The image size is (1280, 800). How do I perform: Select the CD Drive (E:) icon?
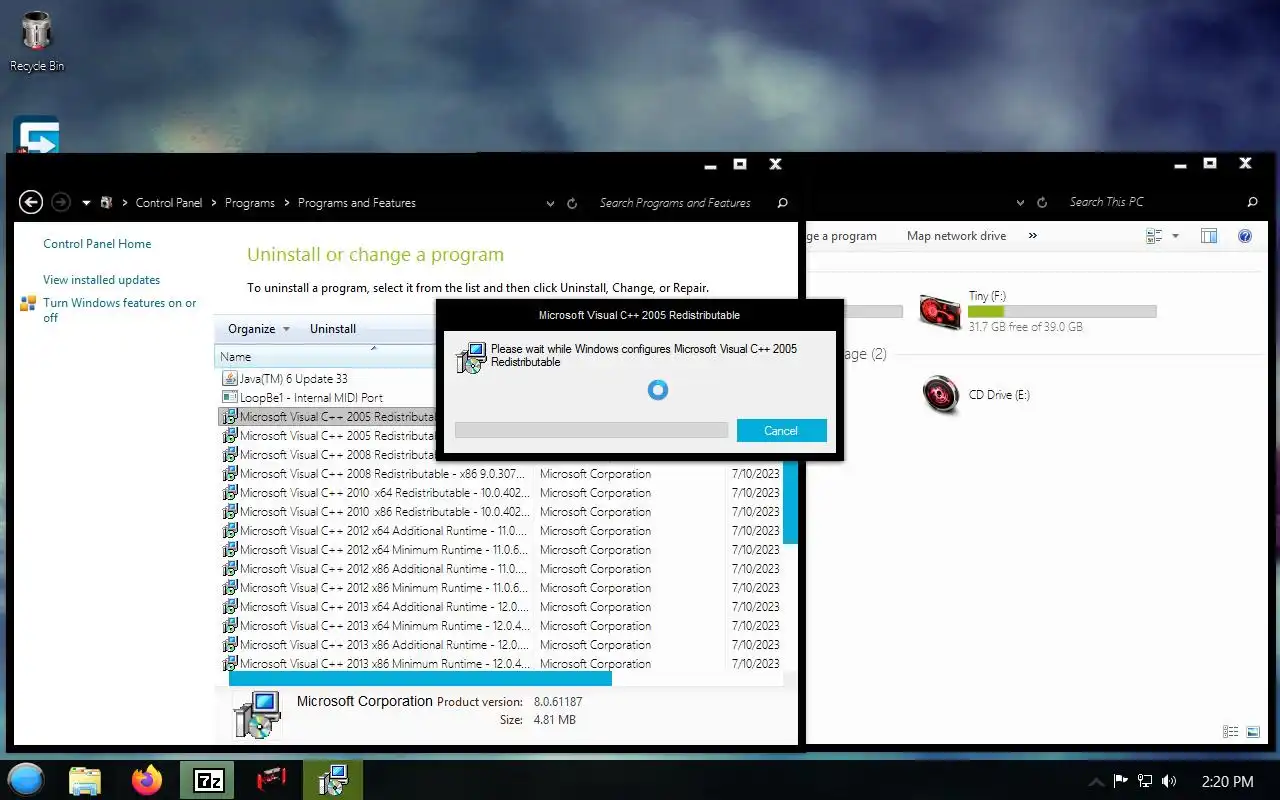940,395
